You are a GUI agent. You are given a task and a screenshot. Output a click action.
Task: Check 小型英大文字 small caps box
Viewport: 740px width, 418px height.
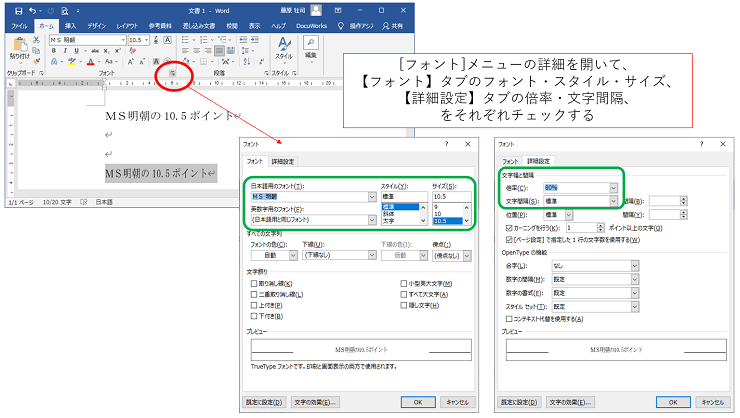(404, 284)
